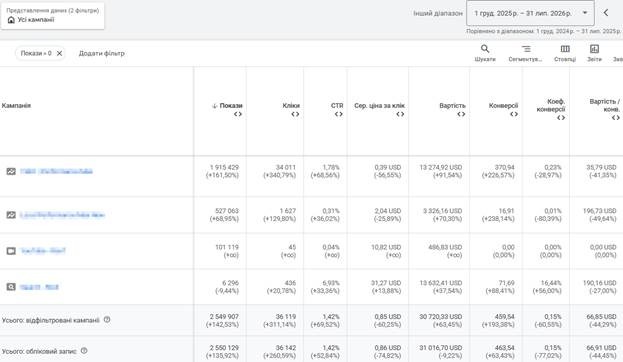Remove the Покази = 0 filter
The height and width of the screenshot is (362, 623).
click(59, 53)
